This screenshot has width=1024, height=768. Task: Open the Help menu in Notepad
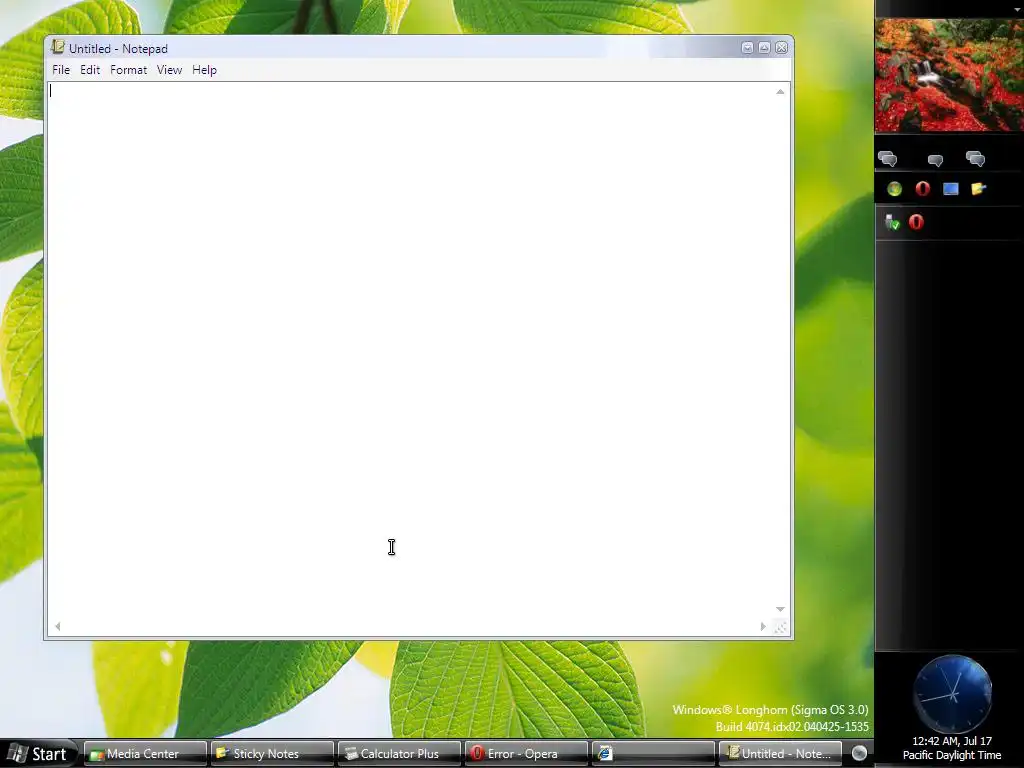pyautogui.click(x=204, y=70)
